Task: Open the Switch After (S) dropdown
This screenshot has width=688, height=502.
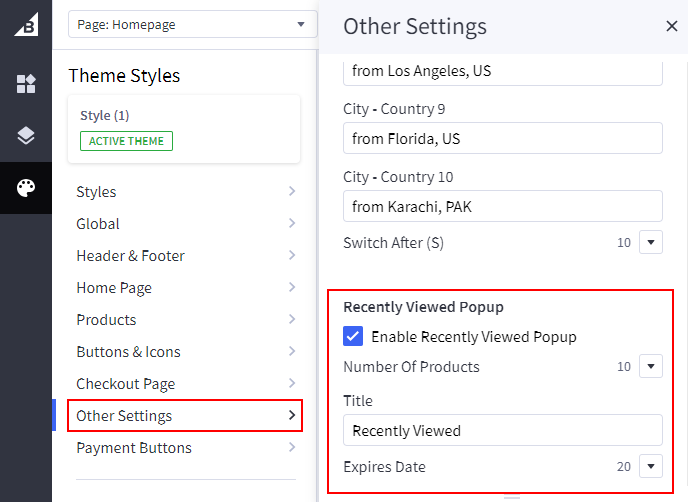Action: click(651, 242)
